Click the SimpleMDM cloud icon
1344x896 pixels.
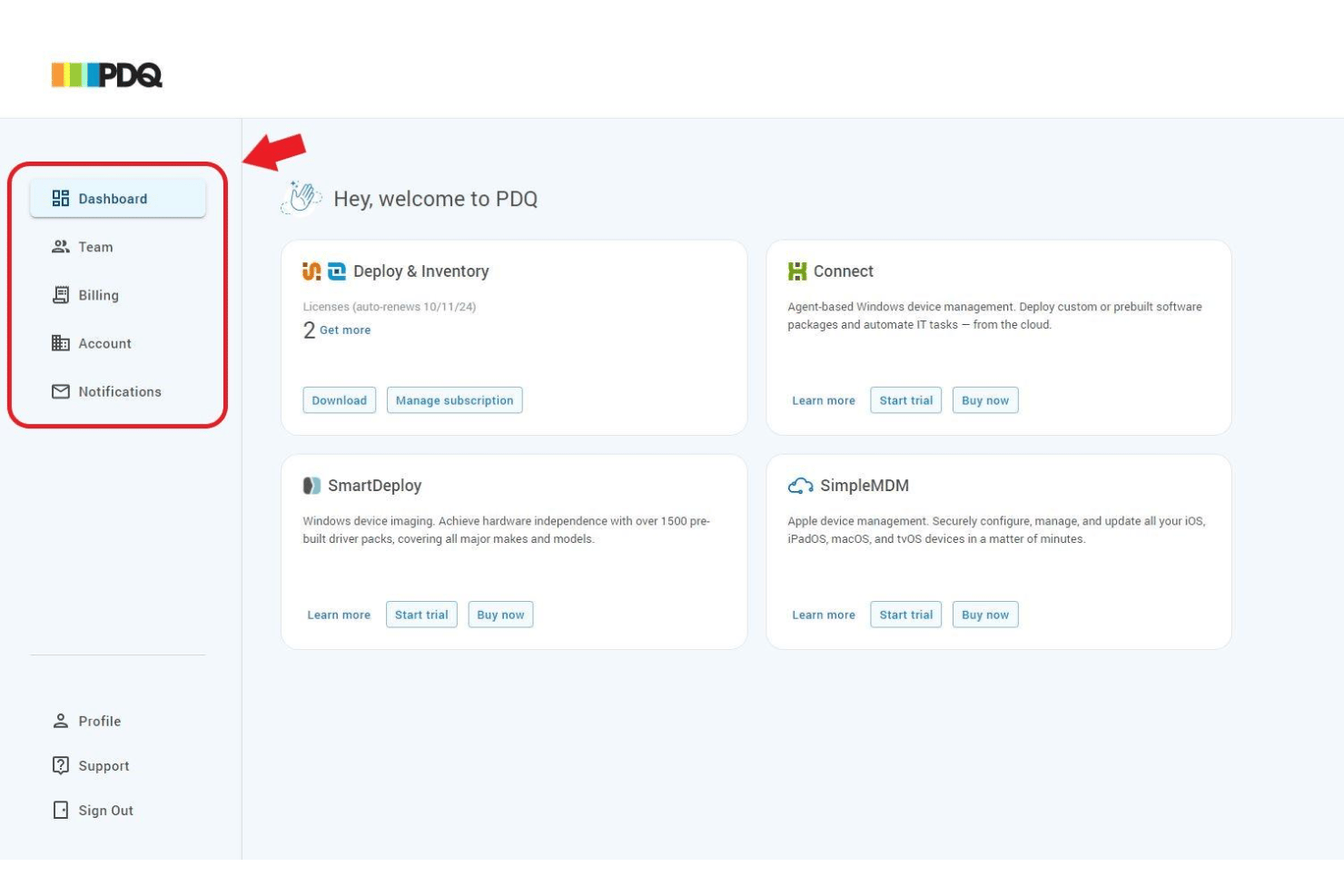pyautogui.click(x=800, y=486)
